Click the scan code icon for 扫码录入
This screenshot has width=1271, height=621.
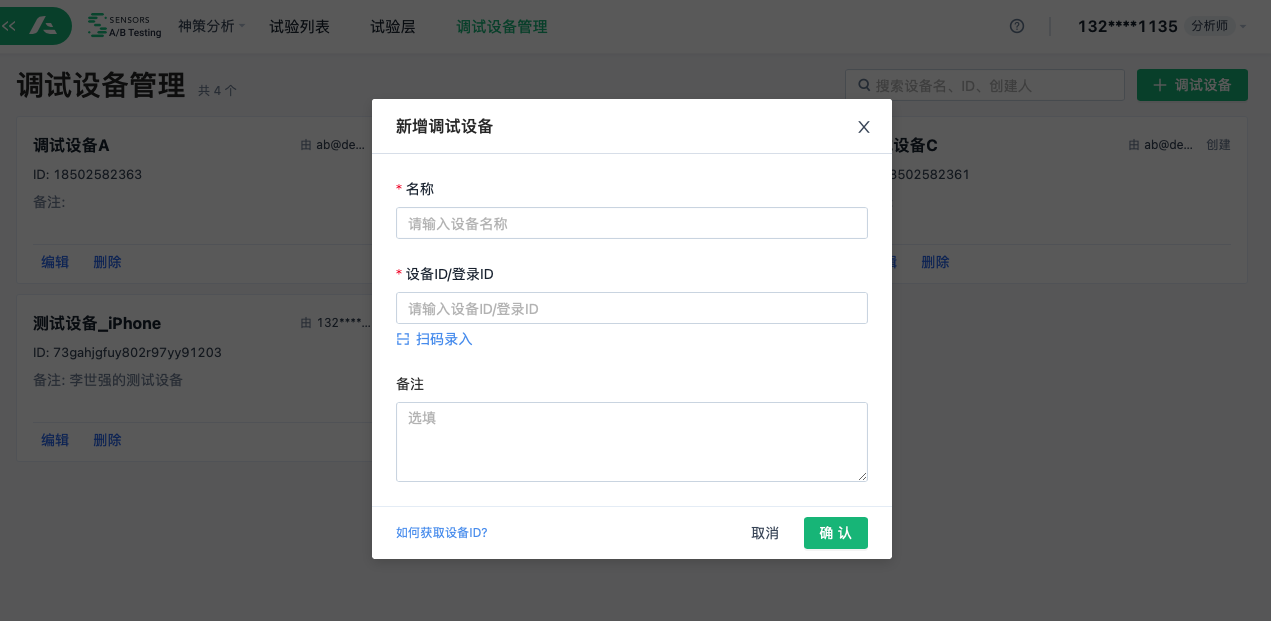tap(403, 339)
